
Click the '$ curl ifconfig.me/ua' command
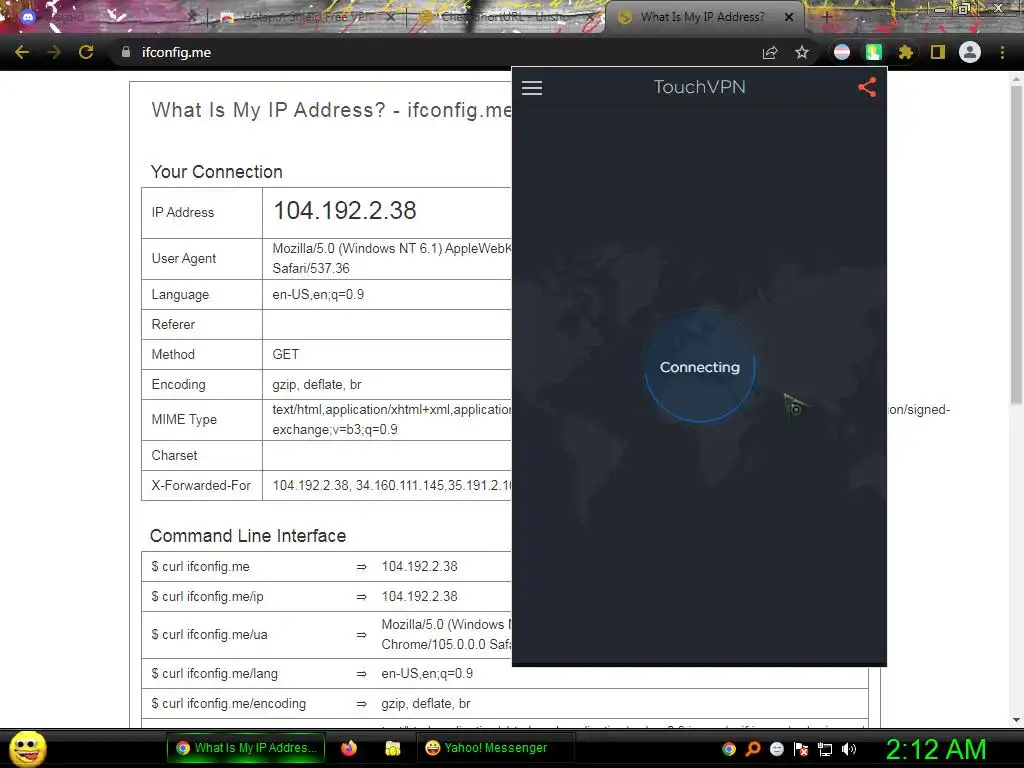210,635
